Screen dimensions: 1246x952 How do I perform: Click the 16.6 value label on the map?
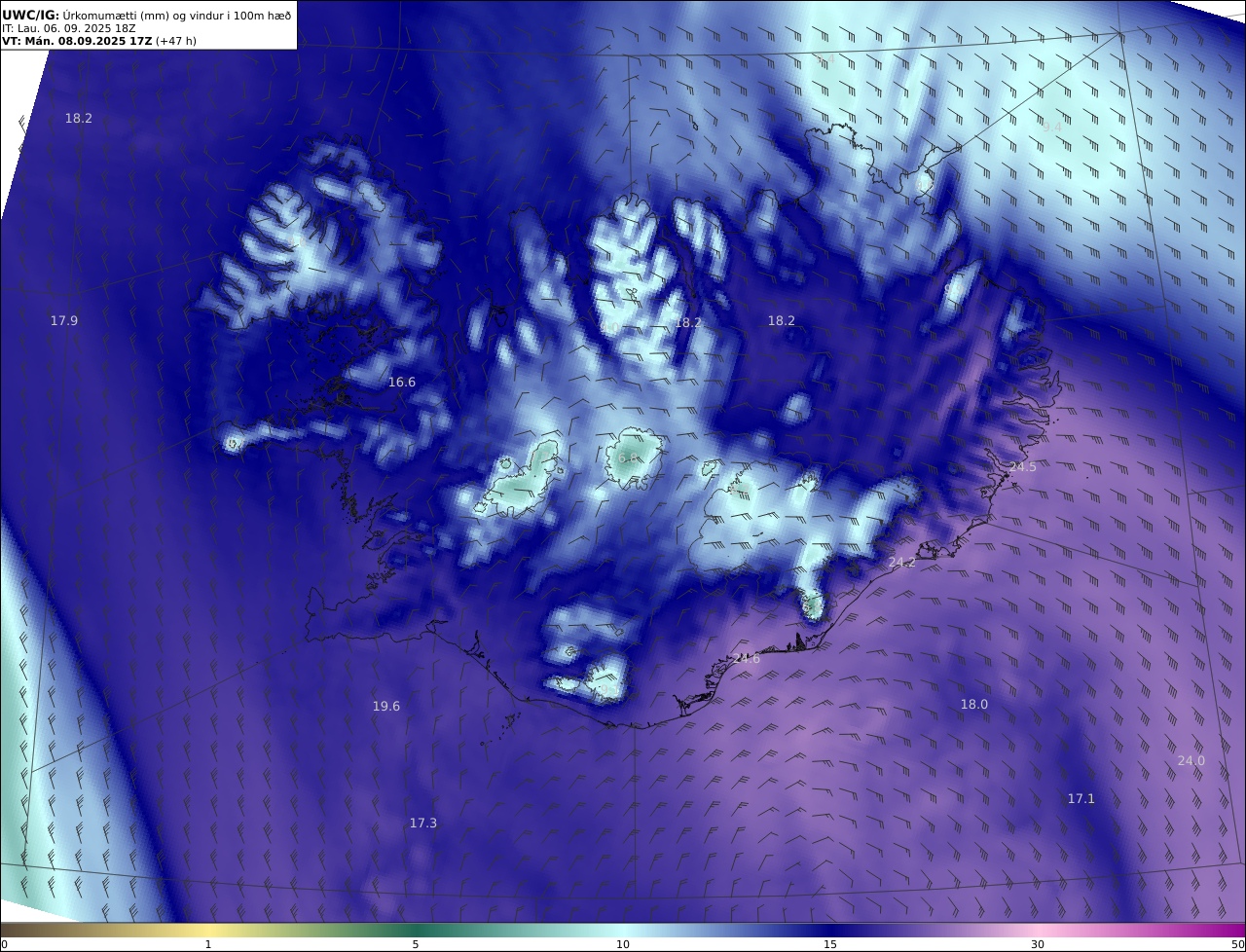pos(402,383)
